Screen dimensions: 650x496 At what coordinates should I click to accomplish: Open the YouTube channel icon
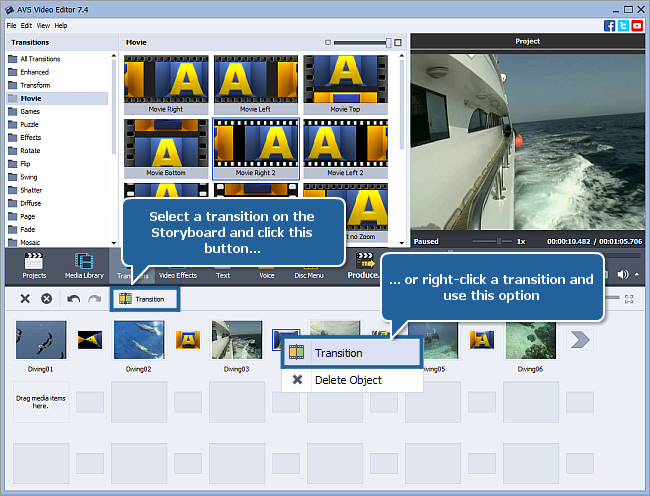click(x=637, y=26)
